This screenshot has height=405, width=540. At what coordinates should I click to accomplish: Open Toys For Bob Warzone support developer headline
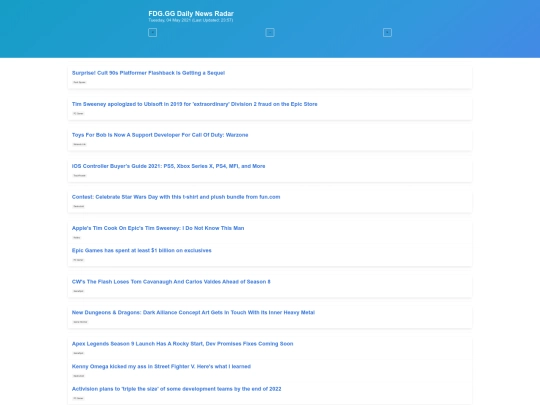(160, 135)
